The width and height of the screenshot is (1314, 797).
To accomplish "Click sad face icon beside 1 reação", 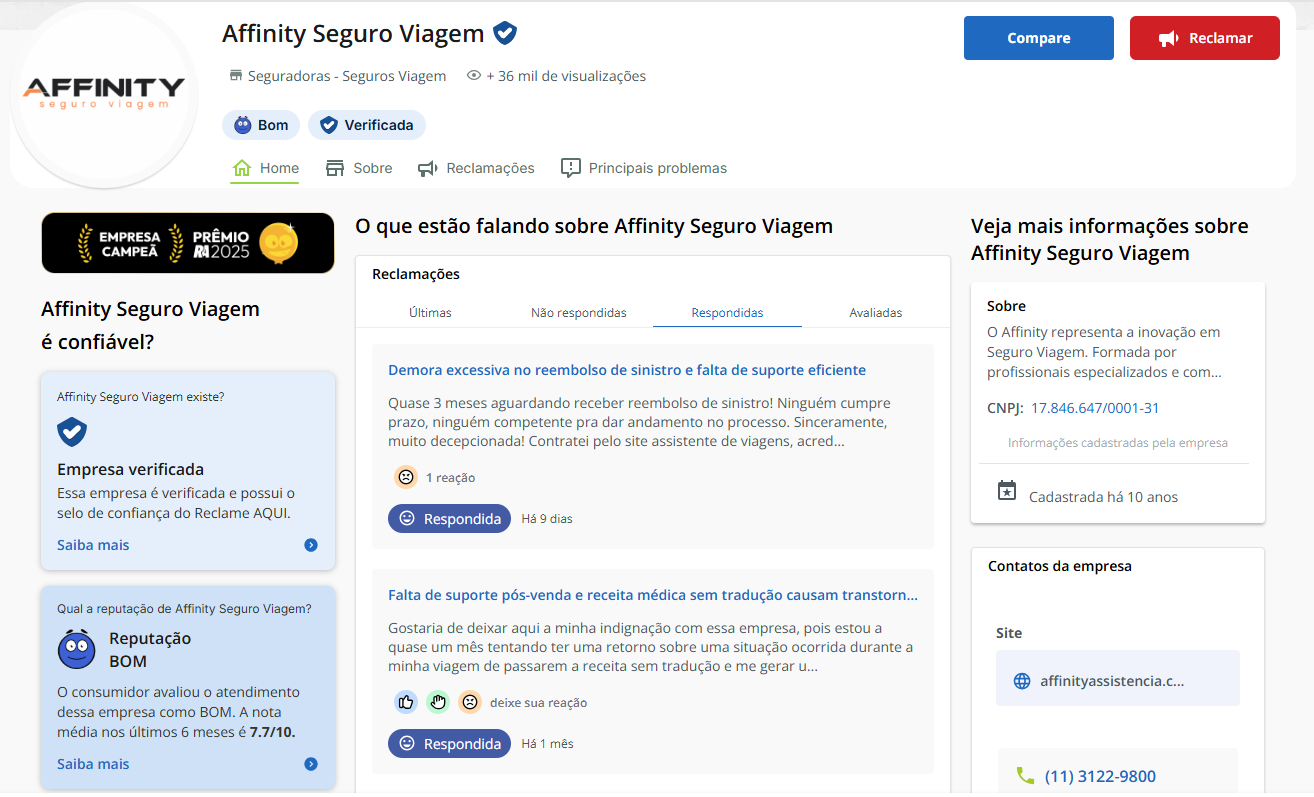I will point(405,477).
